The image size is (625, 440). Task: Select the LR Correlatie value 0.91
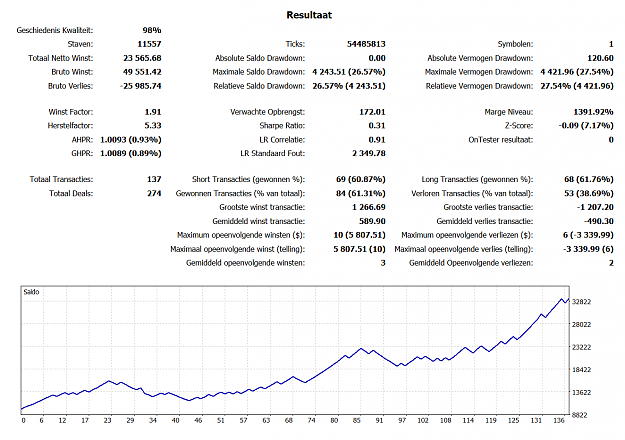[377, 140]
